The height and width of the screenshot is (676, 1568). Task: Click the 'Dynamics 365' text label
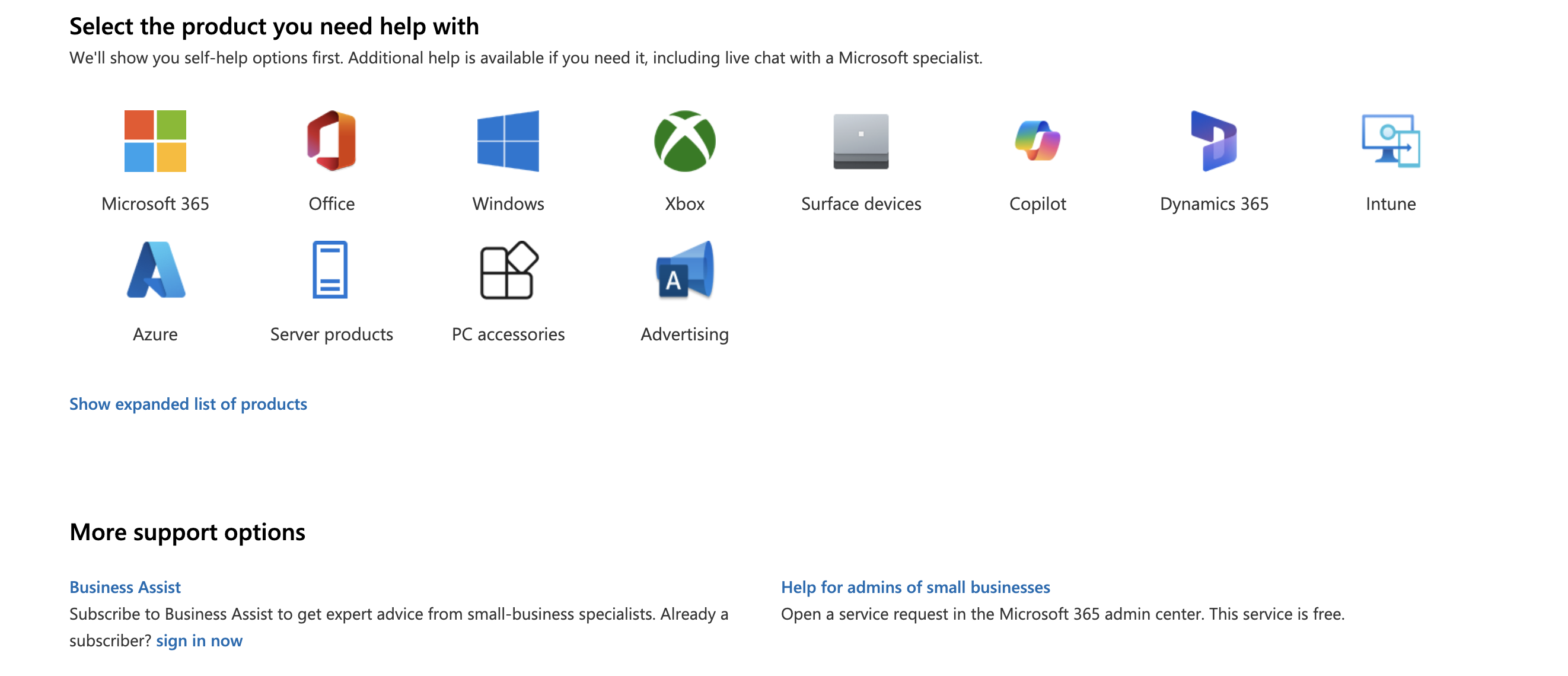tap(1215, 204)
